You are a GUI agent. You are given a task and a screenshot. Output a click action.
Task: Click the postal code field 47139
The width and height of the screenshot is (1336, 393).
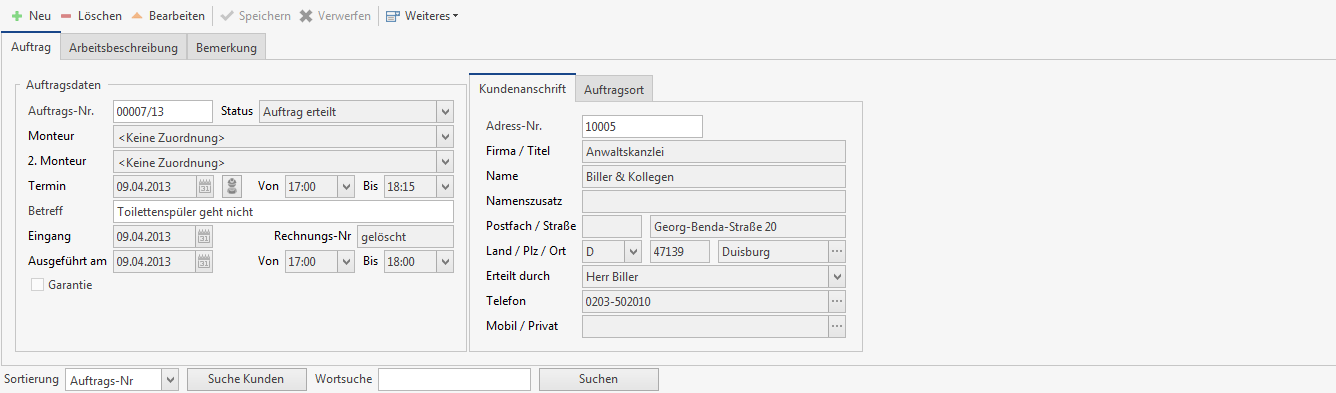(x=680, y=251)
